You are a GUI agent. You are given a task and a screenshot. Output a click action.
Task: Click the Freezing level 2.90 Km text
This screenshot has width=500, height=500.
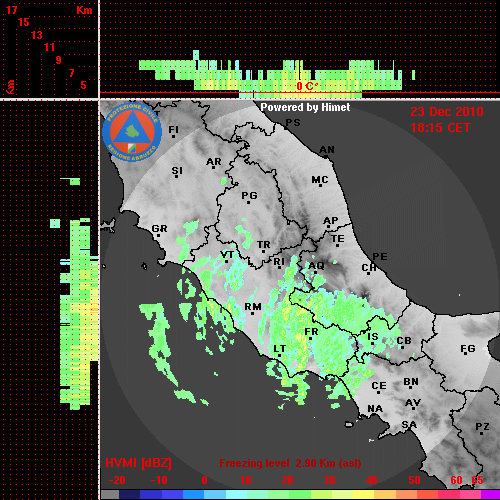(x=290, y=463)
